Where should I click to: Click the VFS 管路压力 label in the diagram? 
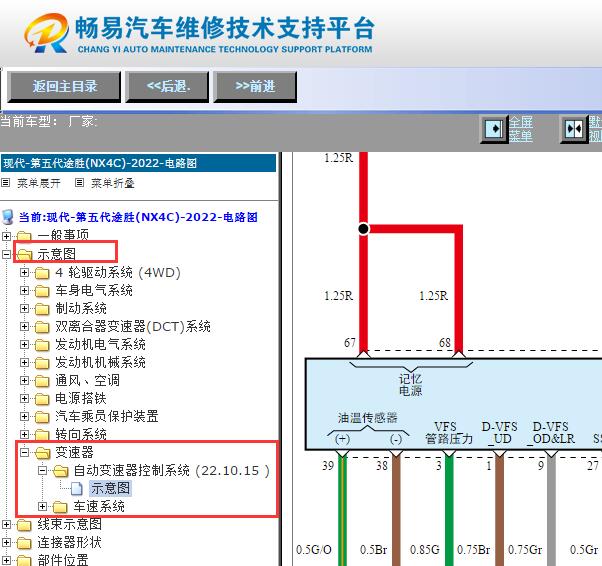(448, 433)
